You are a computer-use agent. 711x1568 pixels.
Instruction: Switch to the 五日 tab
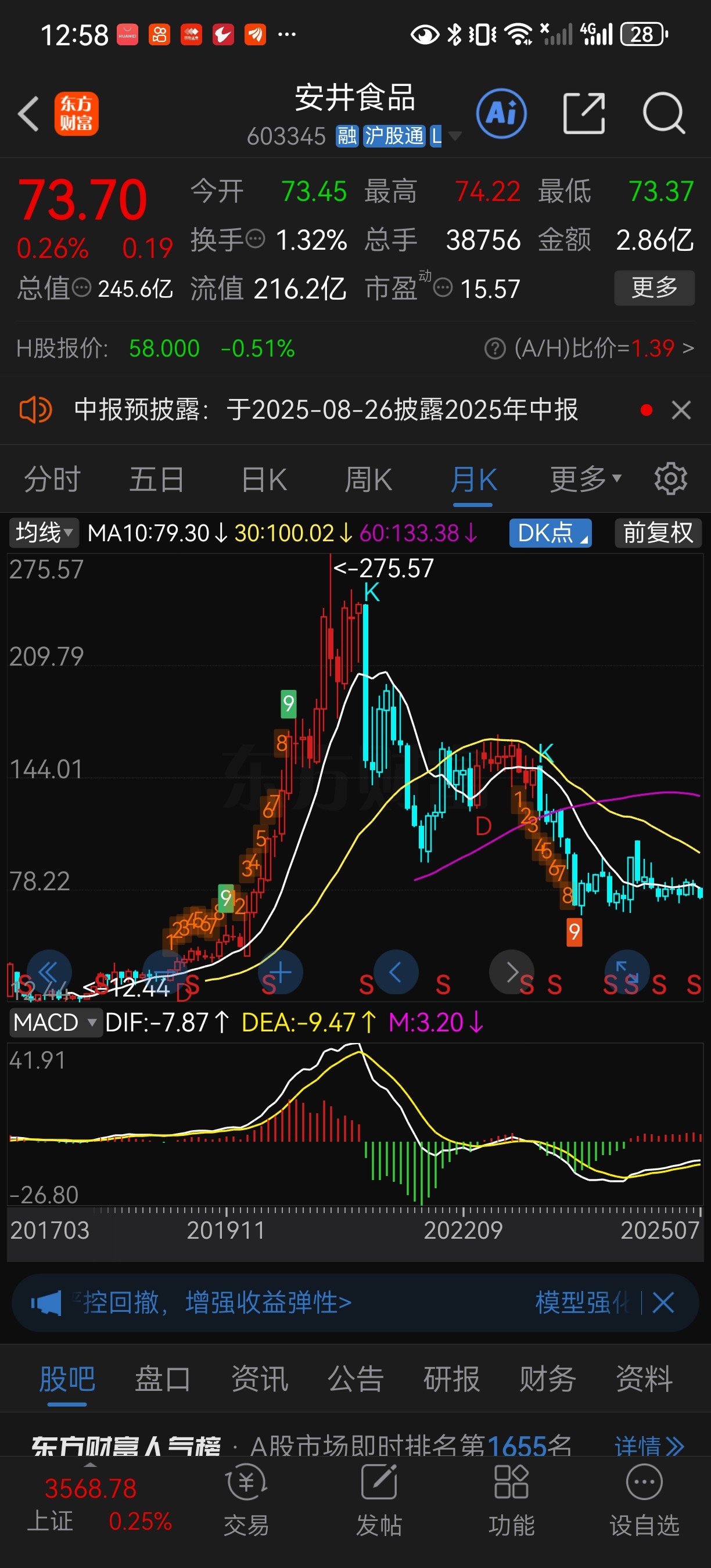[x=156, y=479]
